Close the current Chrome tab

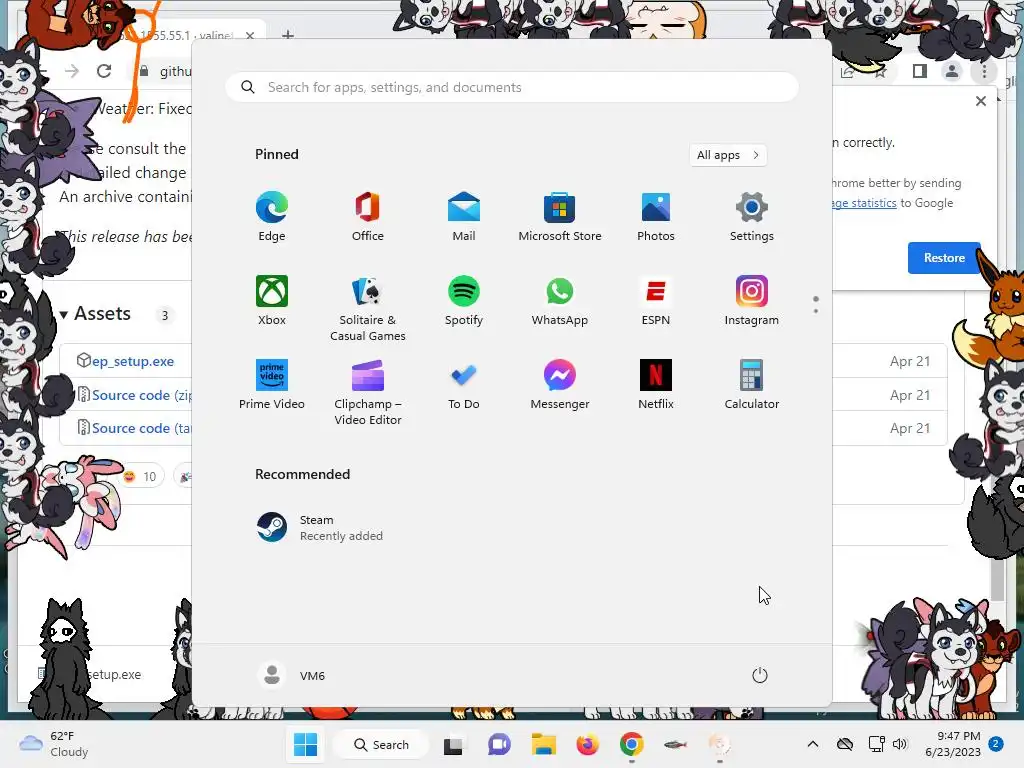(x=250, y=35)
